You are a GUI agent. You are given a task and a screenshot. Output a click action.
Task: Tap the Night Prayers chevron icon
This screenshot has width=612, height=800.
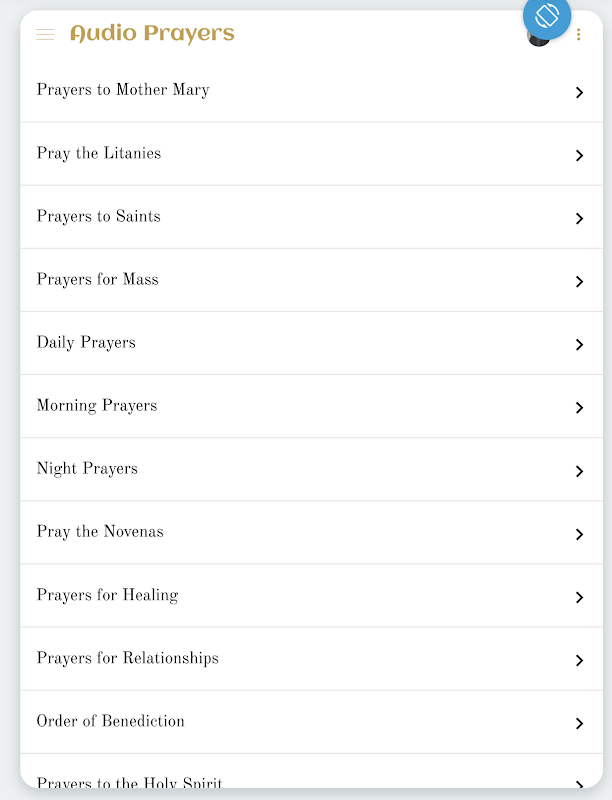pyautogui.click(x=579, y=471)
